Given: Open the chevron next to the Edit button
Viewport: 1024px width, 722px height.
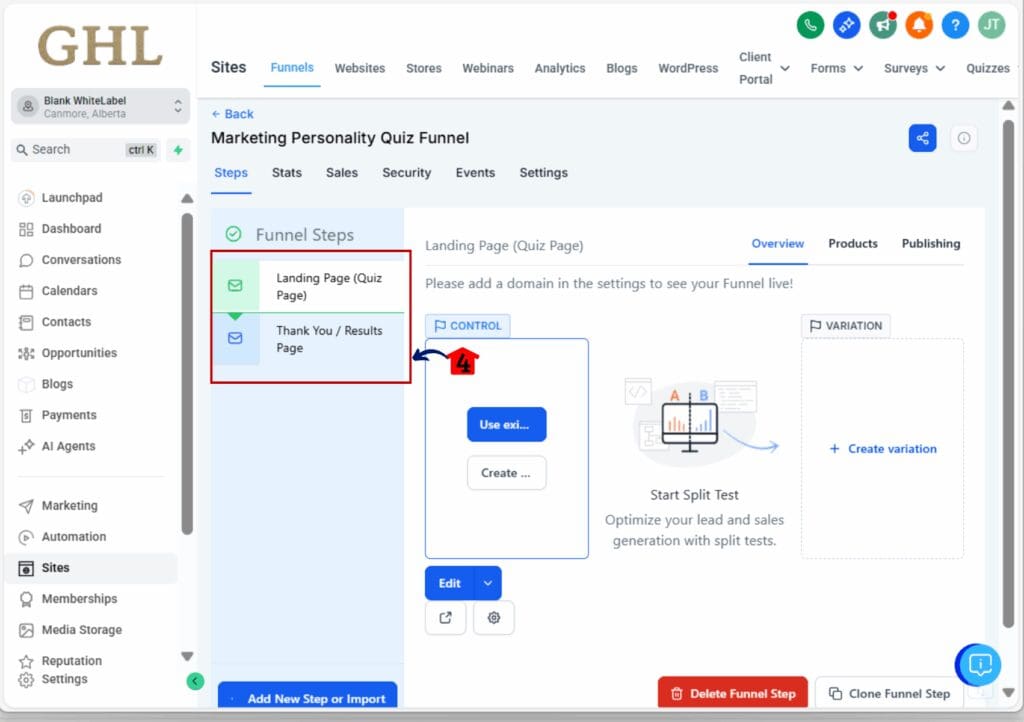Looking at the screenshot, I should click(487, 583).
